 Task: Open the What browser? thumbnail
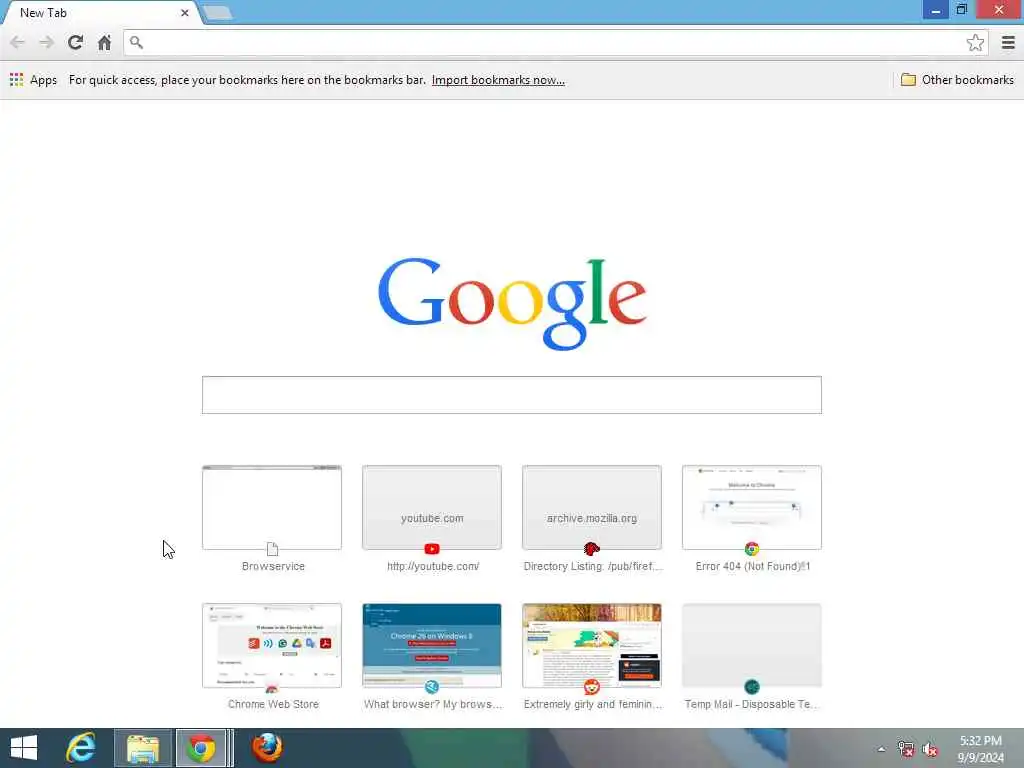pos(432,645)
